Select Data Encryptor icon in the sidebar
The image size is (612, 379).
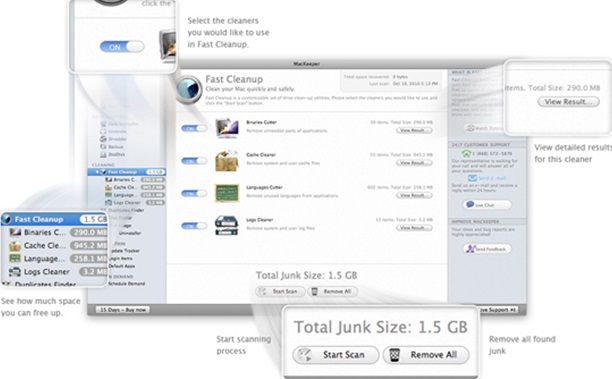point(103,124)
